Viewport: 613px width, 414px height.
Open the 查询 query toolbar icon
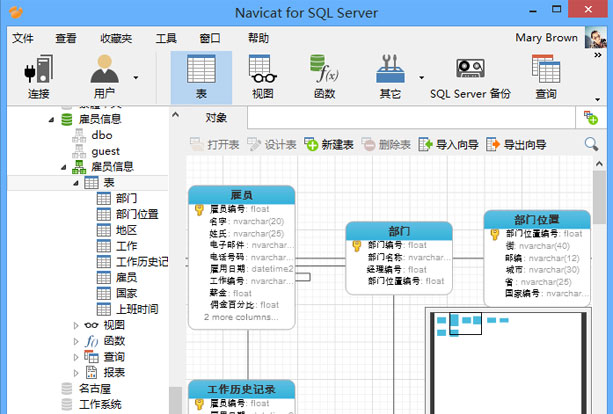(x=546, y=77)
